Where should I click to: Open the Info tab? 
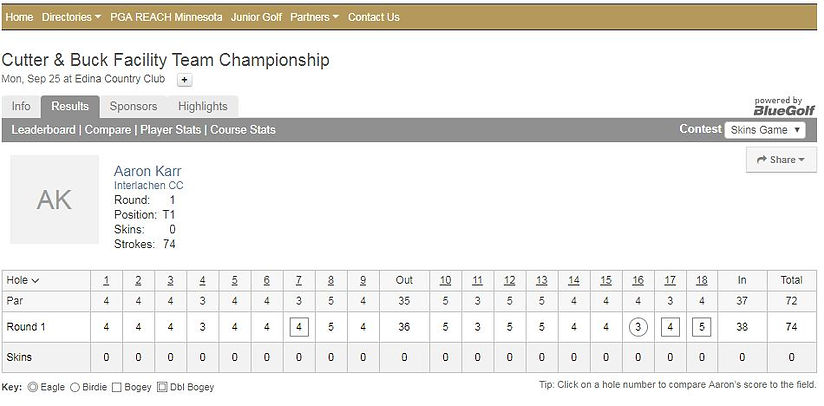[x=21, y=106]
